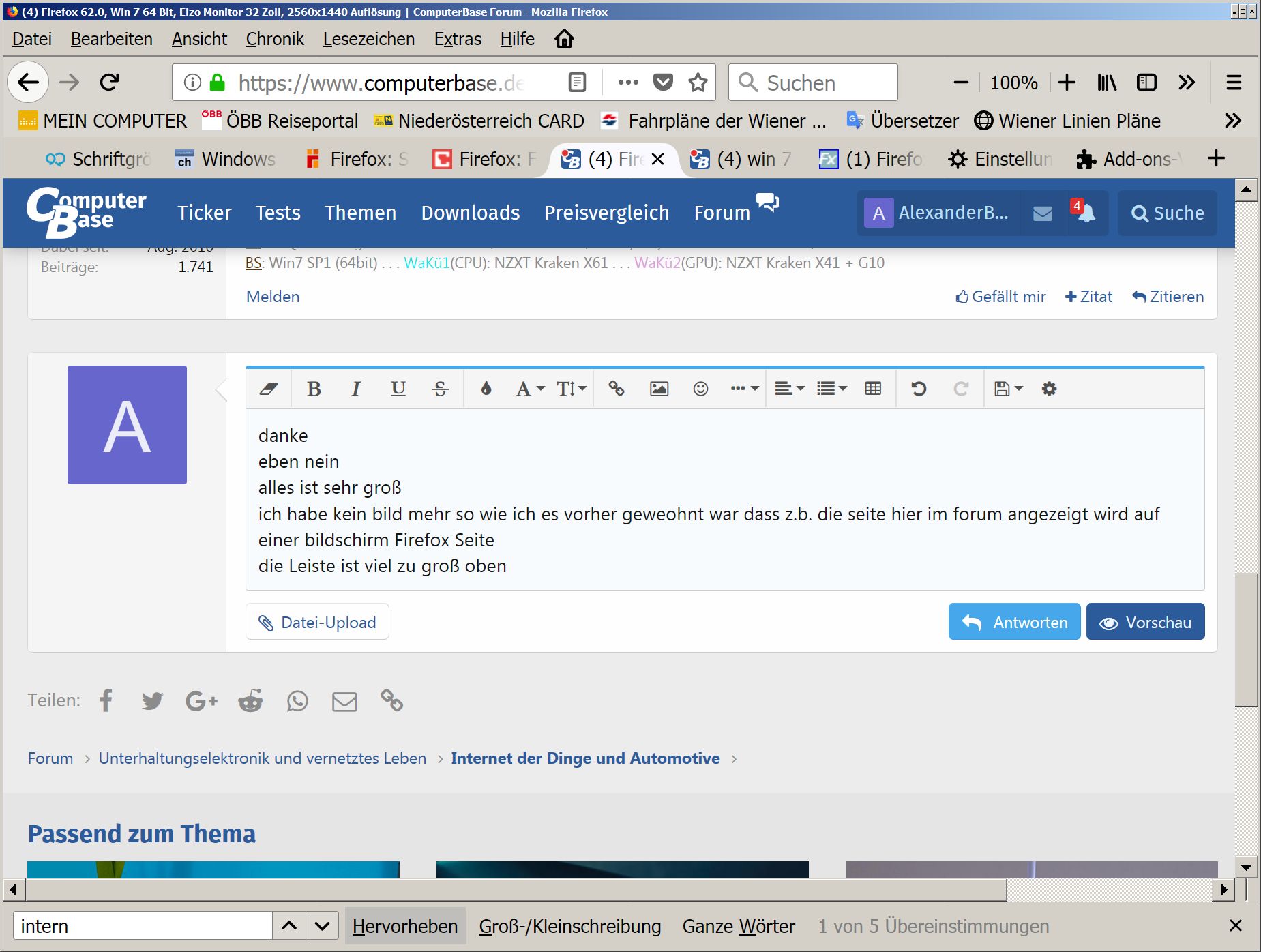Toggle bold formatting in the editor
Image resolution: width=1261 pixels, height=952 pixels.
314,389
